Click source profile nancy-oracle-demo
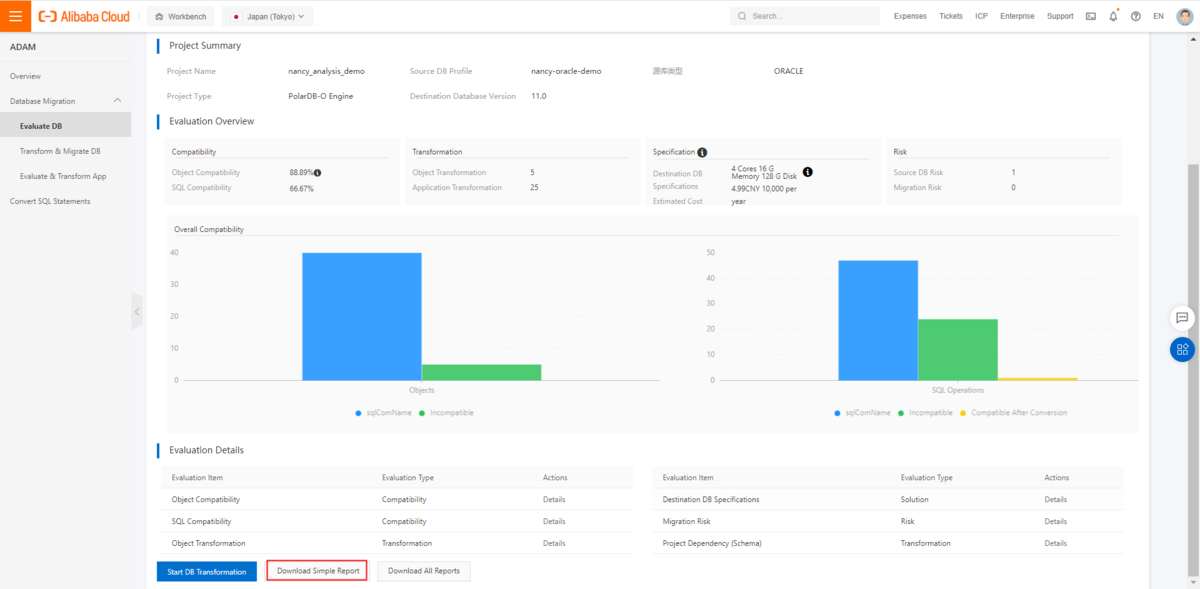This screenshot has height=589, width=1200. click(x=566, y=71)
